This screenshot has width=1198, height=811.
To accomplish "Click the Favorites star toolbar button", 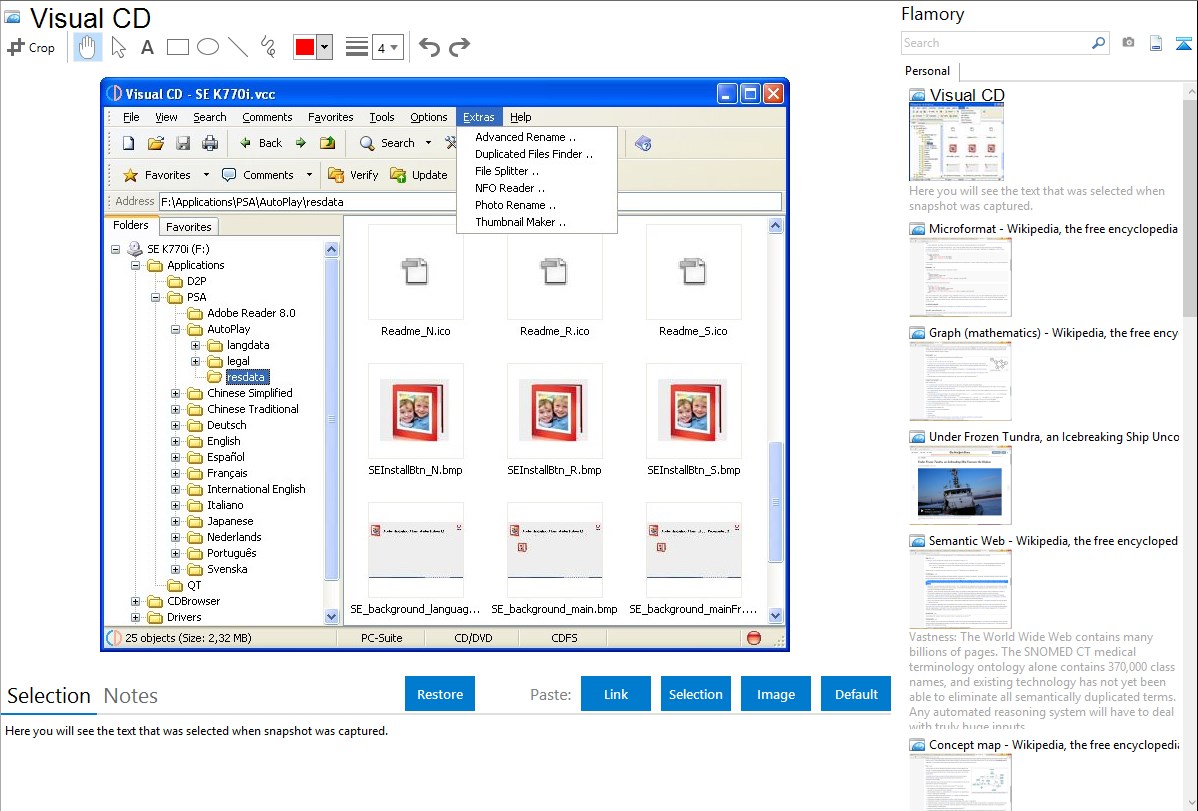I will coord(157,175).
